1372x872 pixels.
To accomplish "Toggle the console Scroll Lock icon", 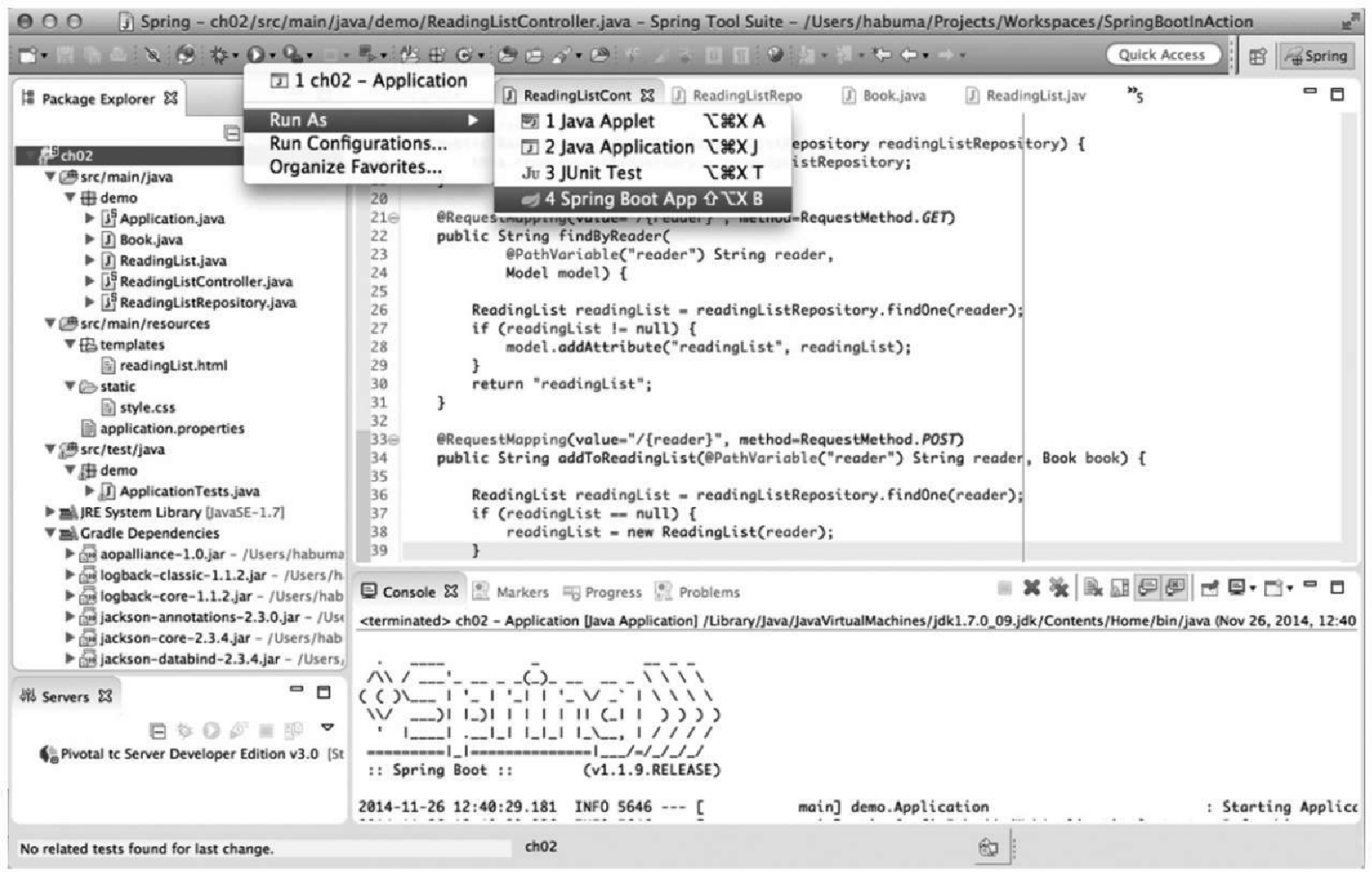I will [x=1119, y=587].
